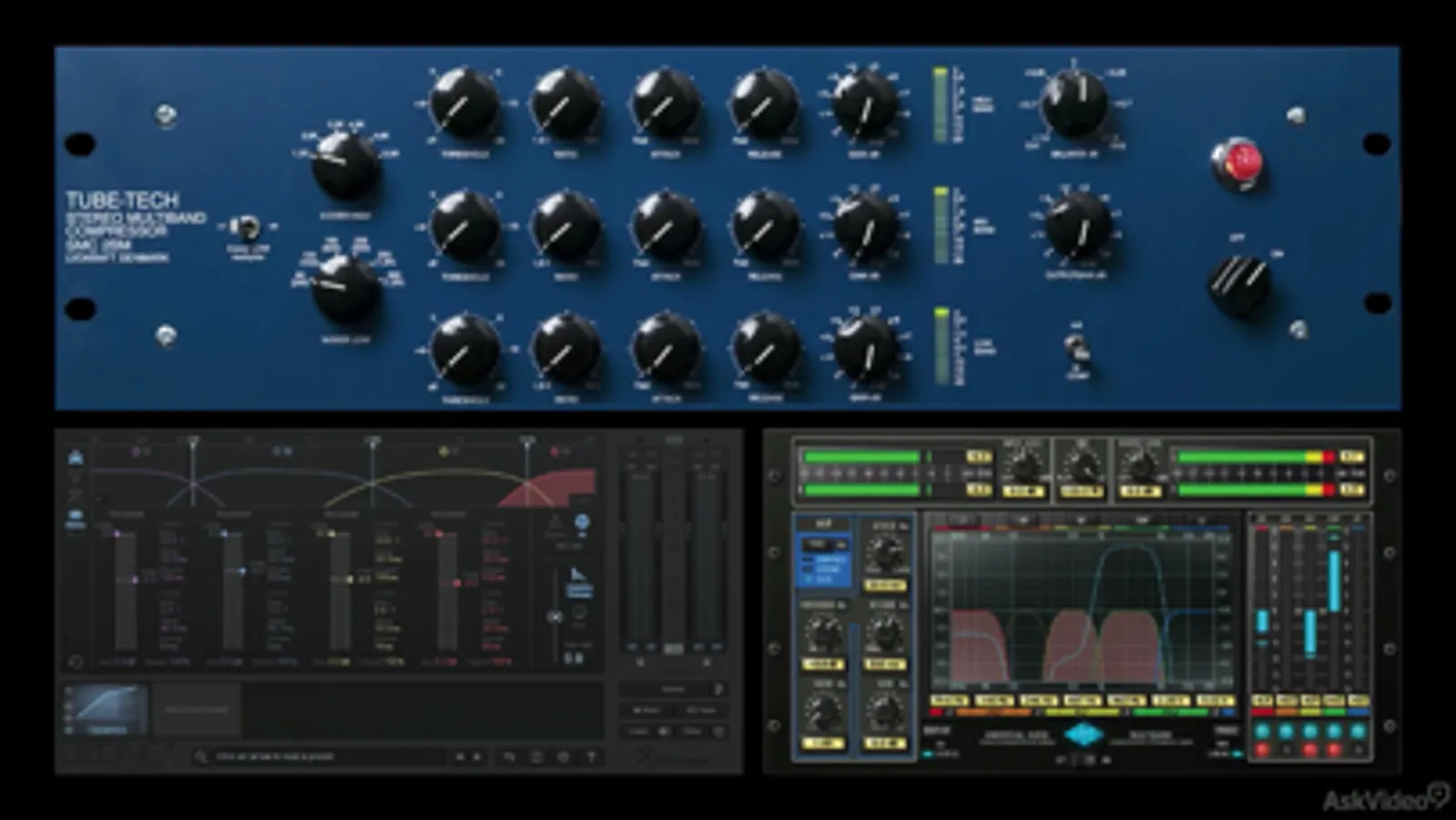Enable the red band cyan button in UAD
Image resolution: width=1456 pixels, height=820 pixels.
coord(1262,732)
